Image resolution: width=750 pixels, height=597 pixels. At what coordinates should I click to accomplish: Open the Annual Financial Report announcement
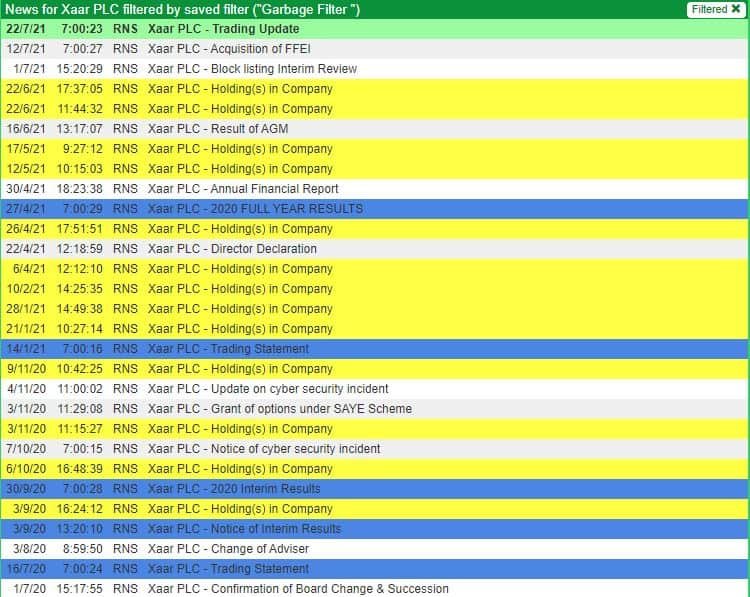pos(375,189)
